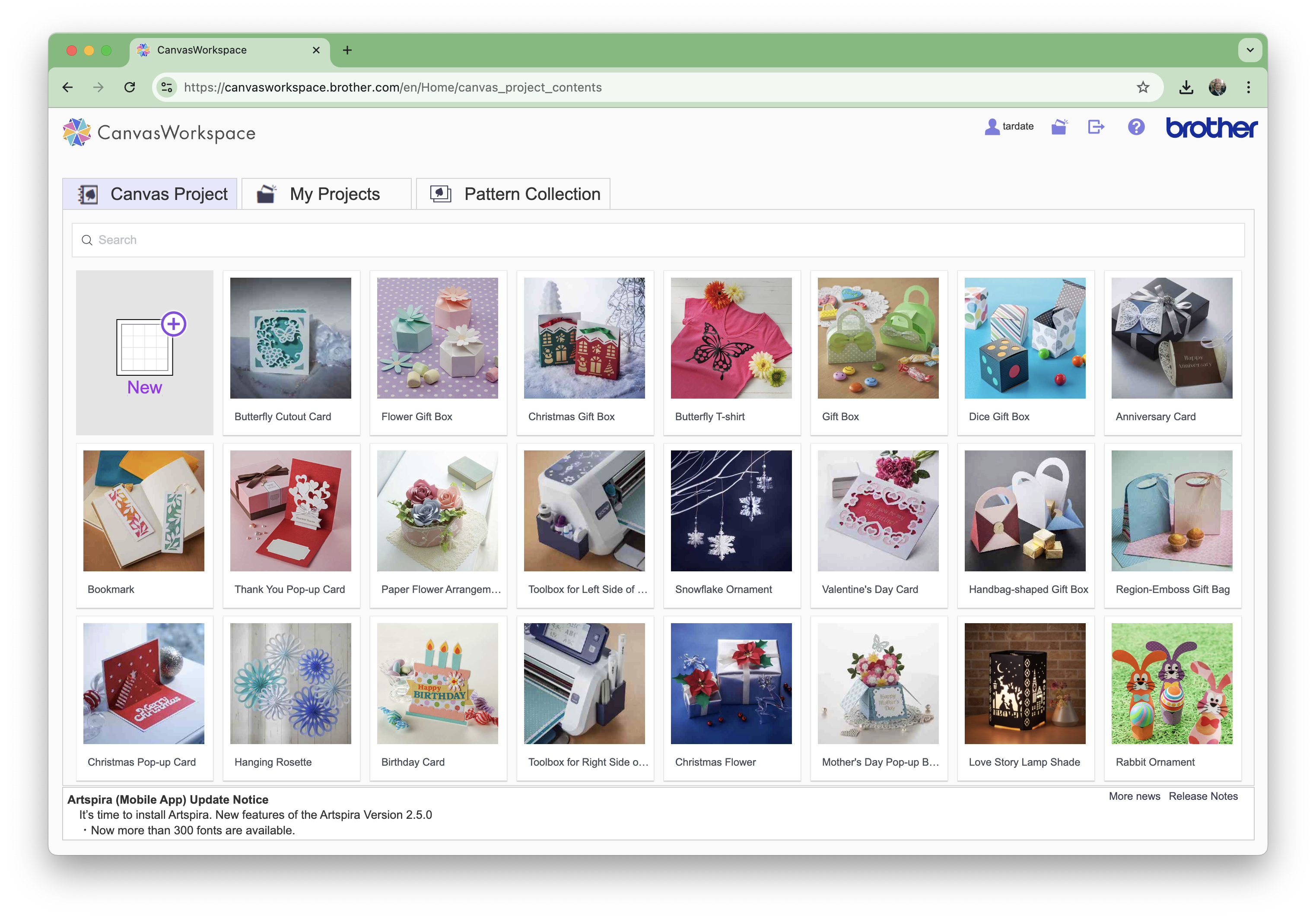This screenshot has width=1316, height=919.
Task: Open the Release Notes link
Action: point(1203,796)
